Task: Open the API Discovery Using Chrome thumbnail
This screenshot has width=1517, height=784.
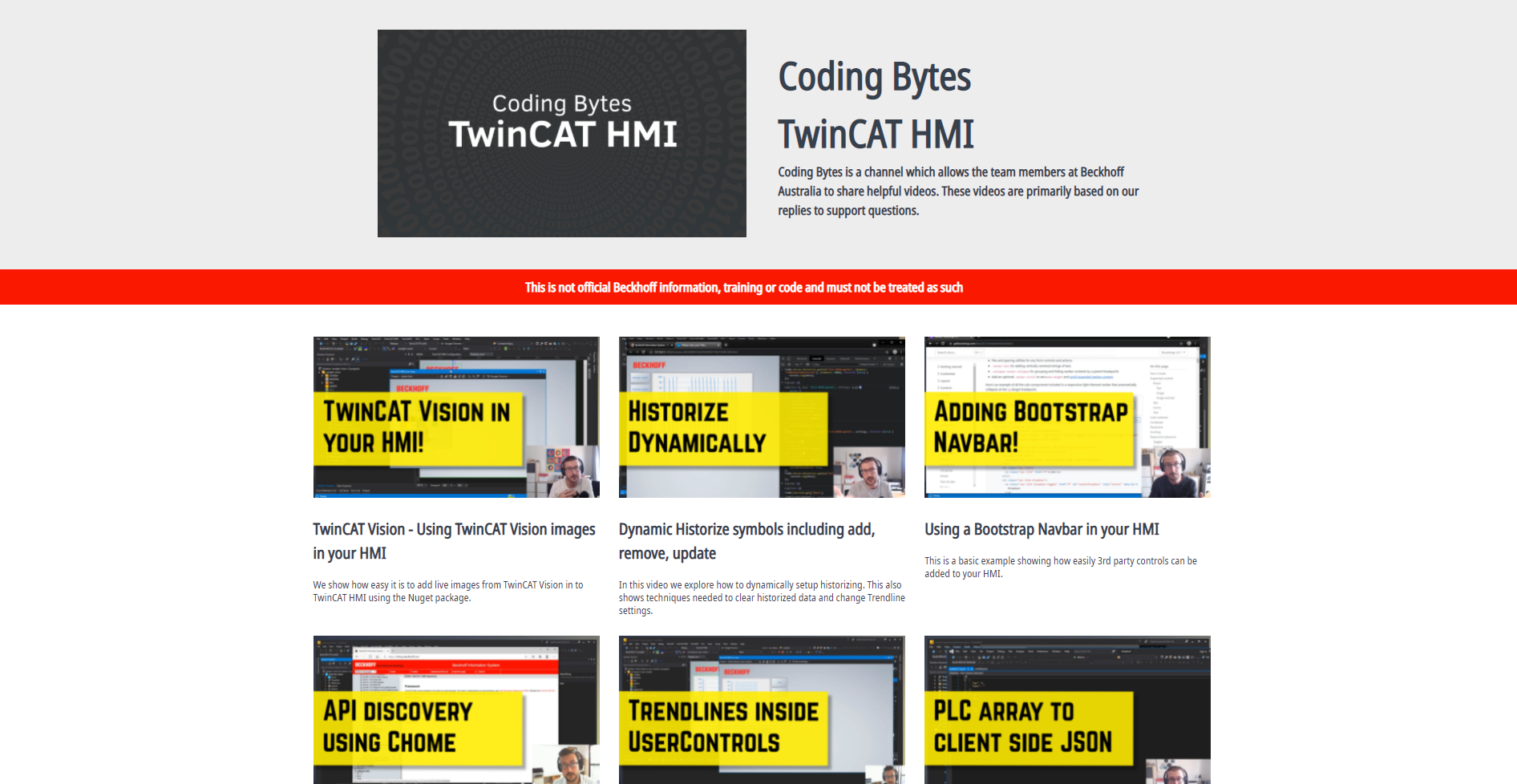Action: click(x=456, y=710)
